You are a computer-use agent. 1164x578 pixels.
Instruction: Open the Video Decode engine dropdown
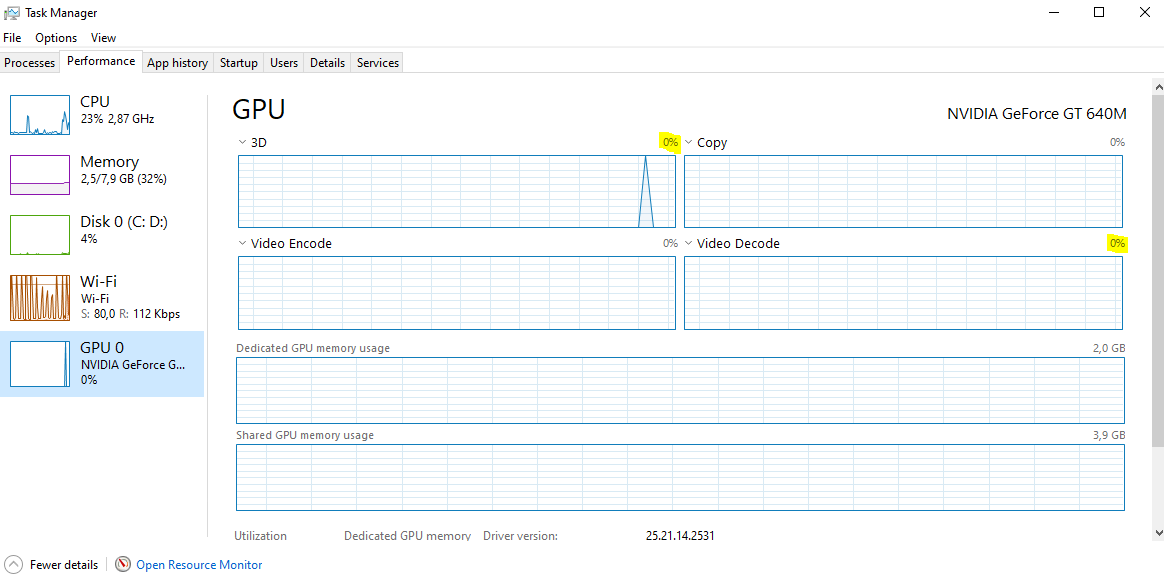pos(689,243)
